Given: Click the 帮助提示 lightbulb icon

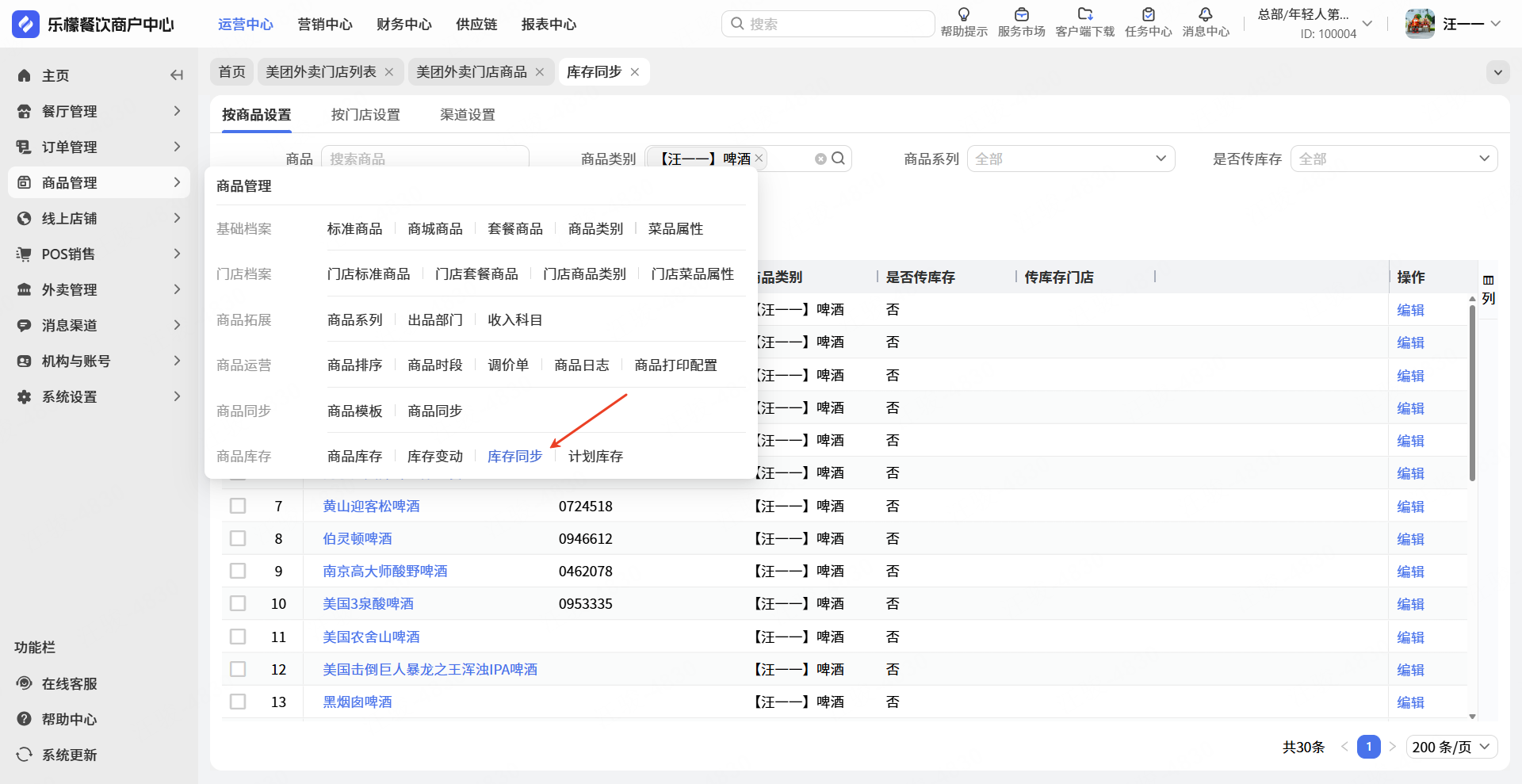Looking at the screenshot, I should pyautogui.click(x=963, y=15).
